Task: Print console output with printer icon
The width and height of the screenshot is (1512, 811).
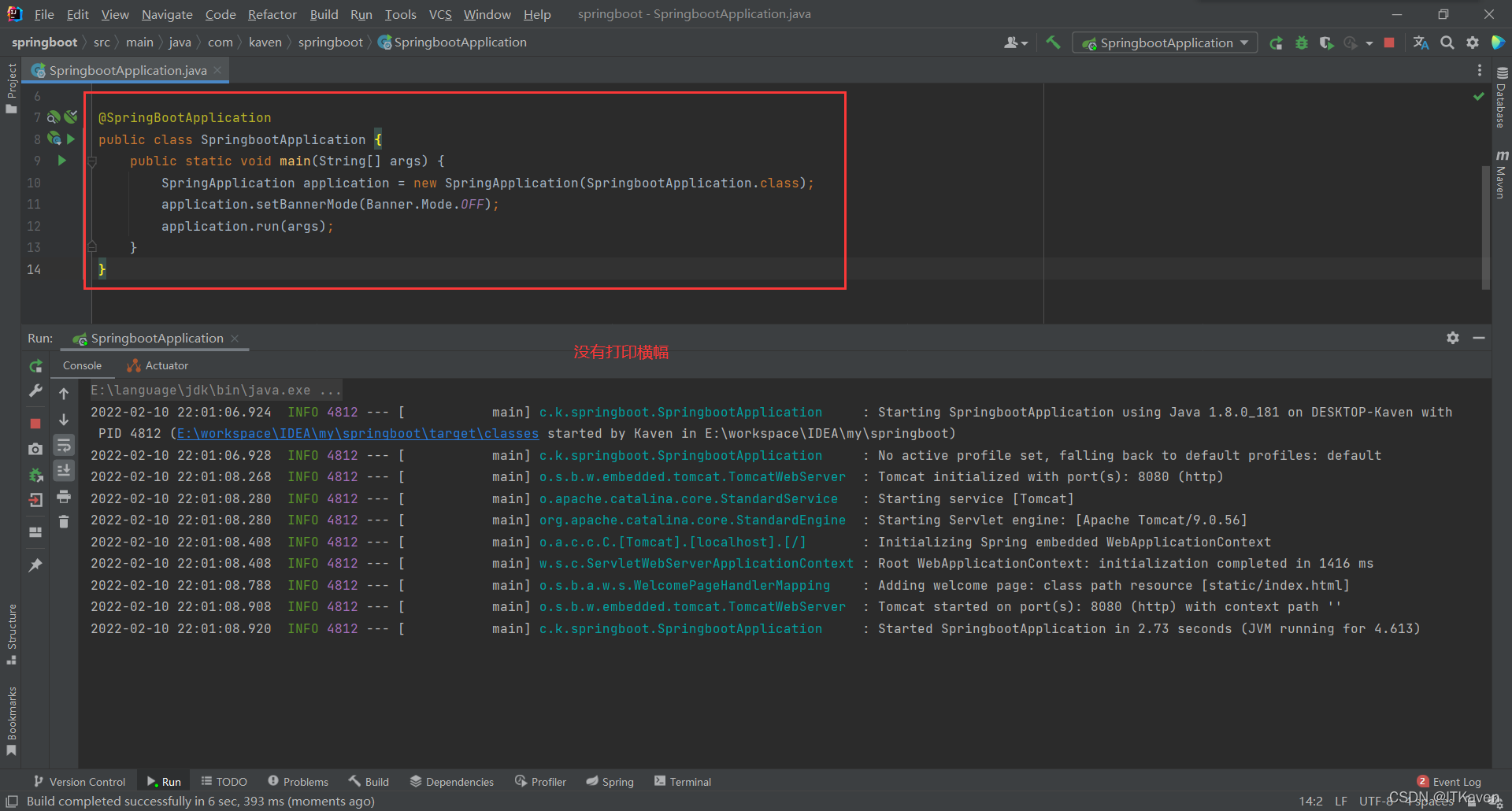Action: 64,496
